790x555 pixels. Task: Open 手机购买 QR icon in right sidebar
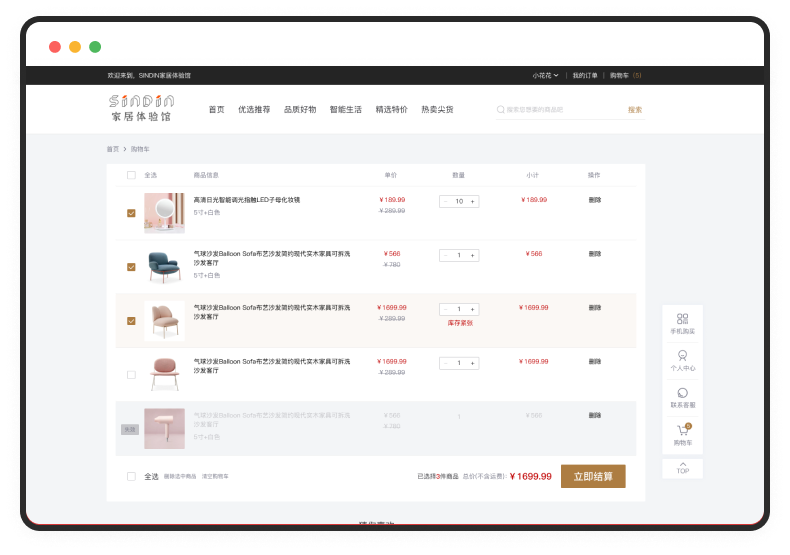pos(682,319)
